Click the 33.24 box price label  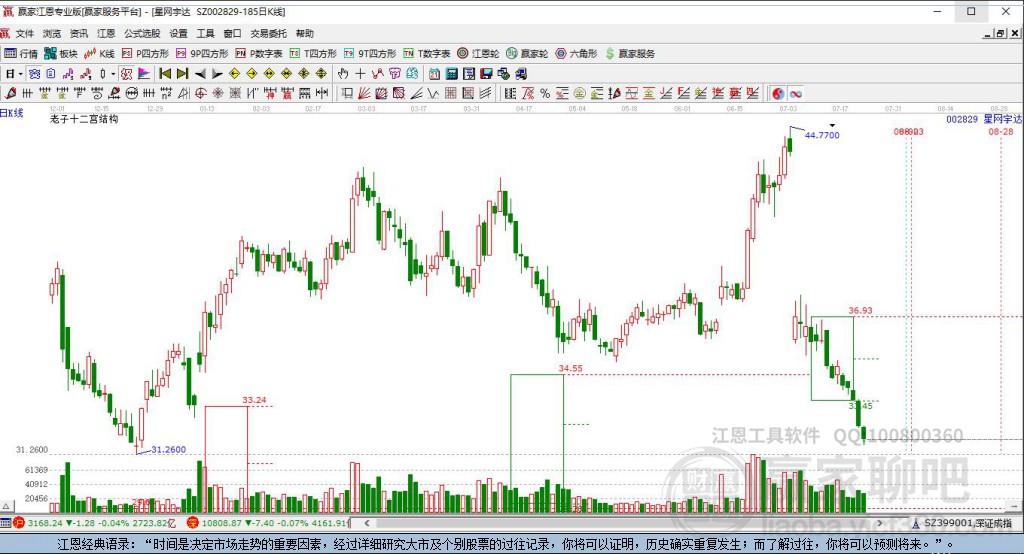[254, 400]
